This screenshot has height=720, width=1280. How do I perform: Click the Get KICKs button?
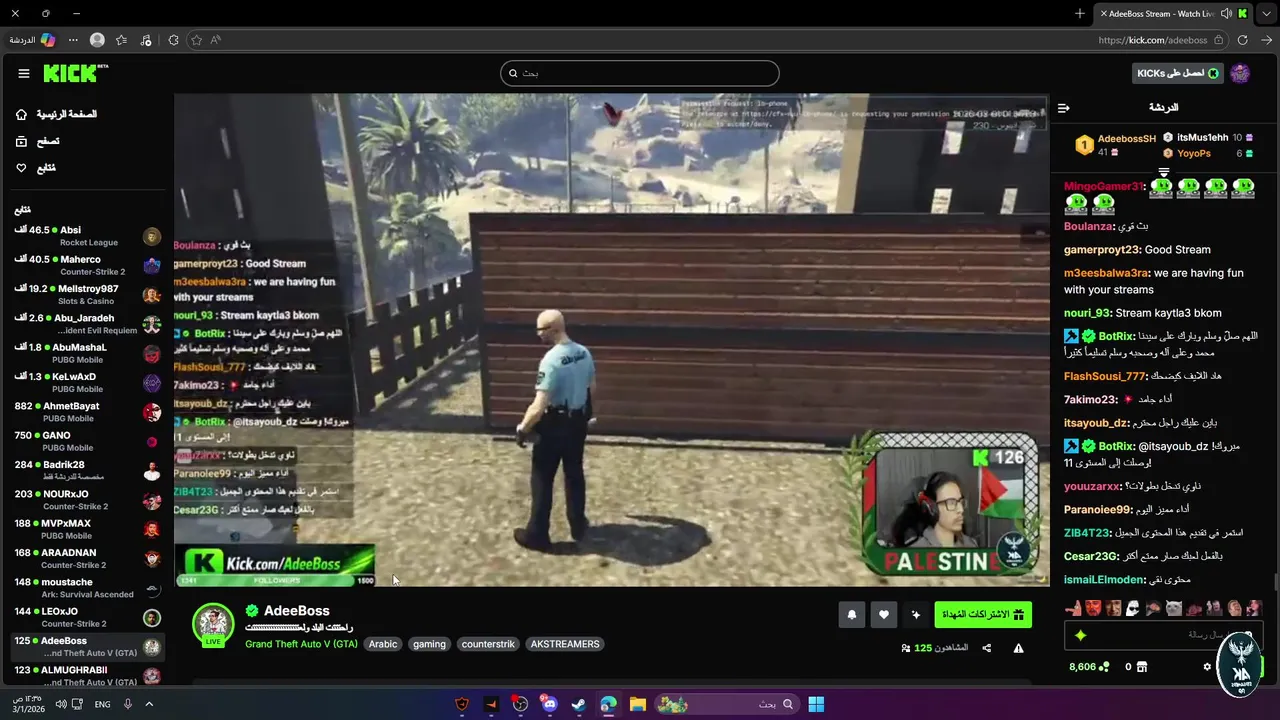(x=1178, y=73)
